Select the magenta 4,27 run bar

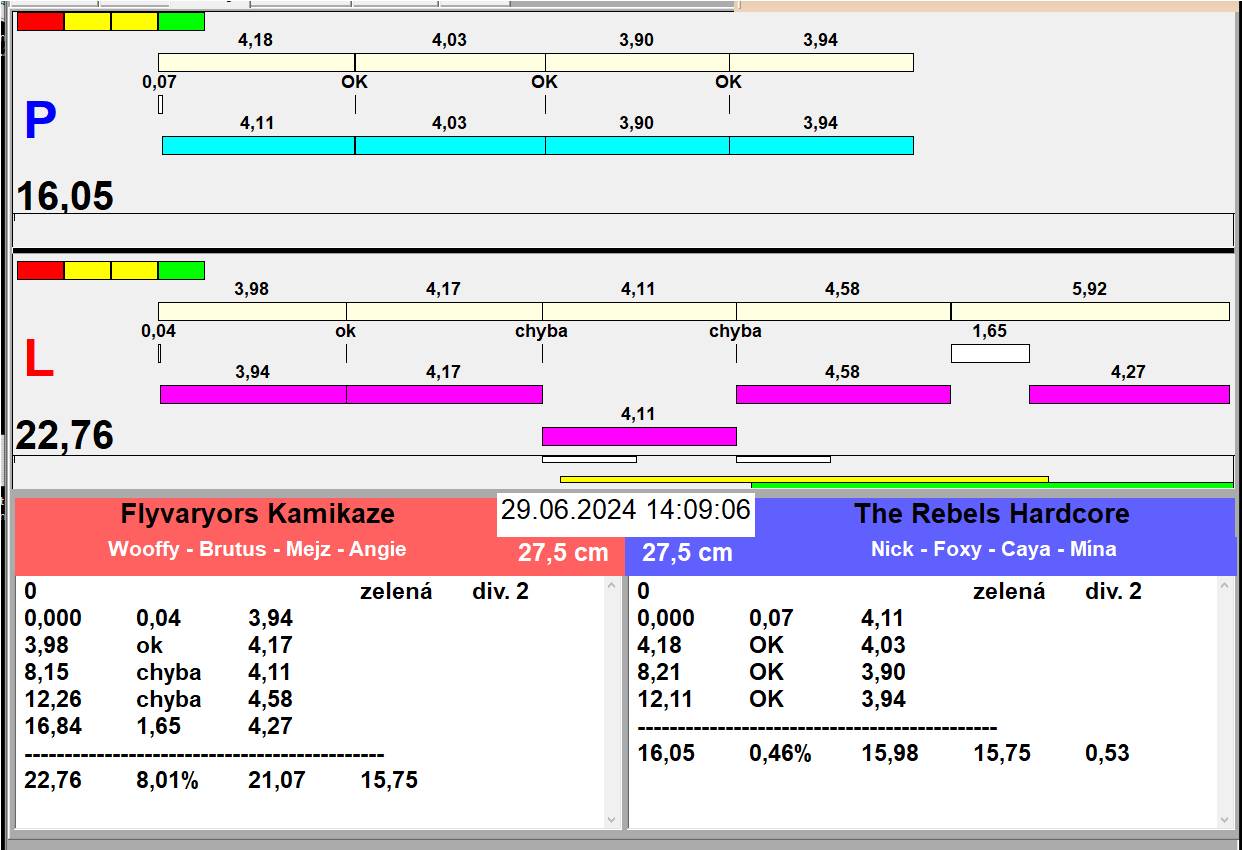1129,395
